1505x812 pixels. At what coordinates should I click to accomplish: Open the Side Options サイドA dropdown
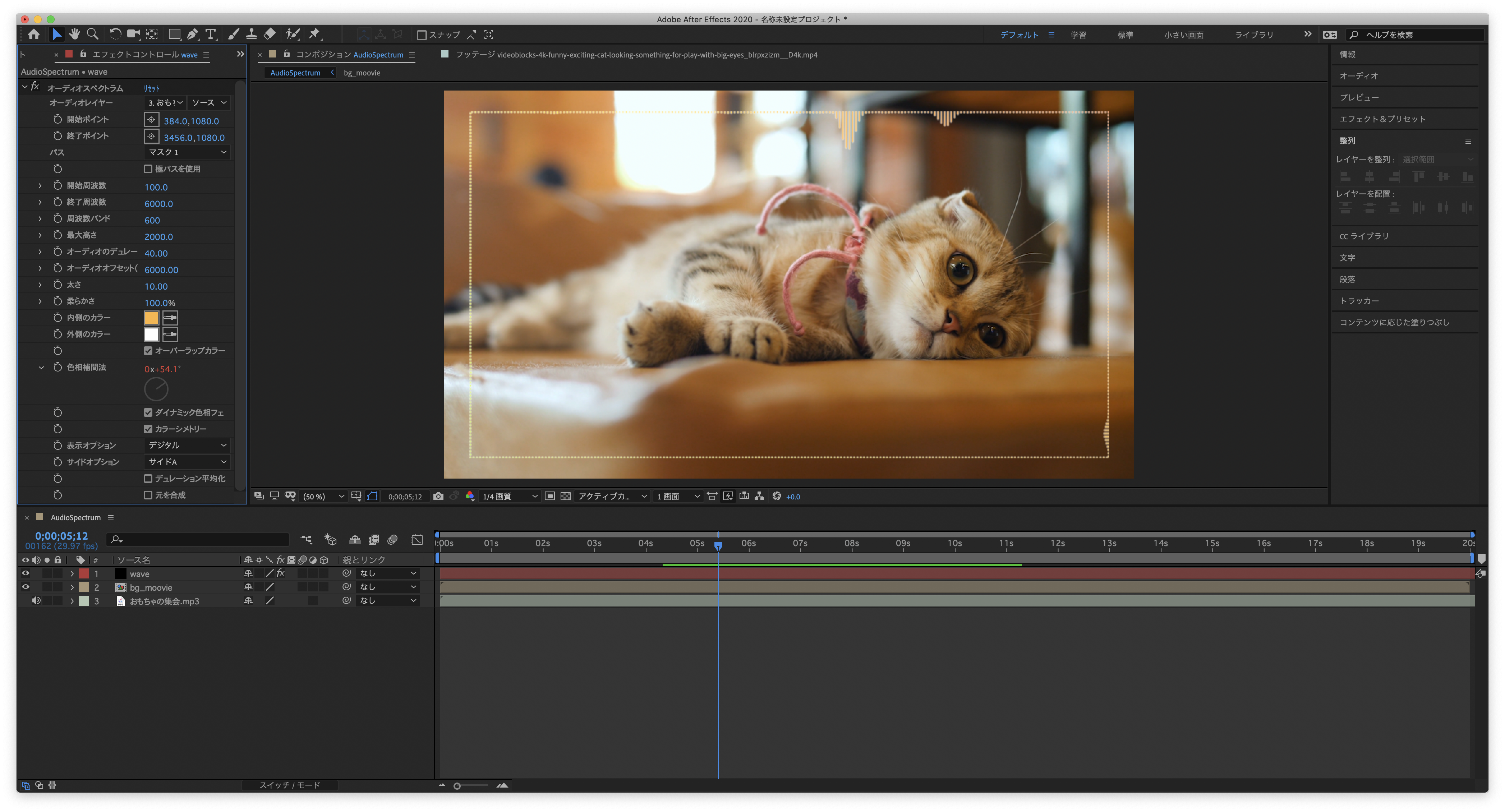187,462
